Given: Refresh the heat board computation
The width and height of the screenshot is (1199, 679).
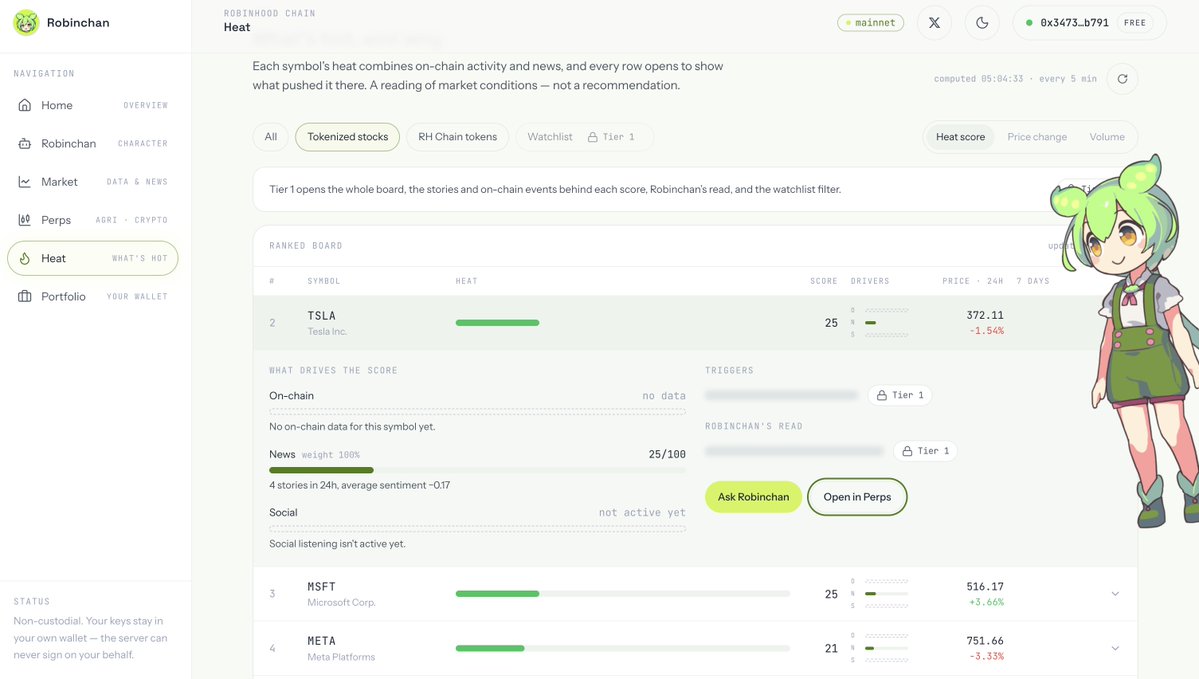Looking at the screenshot, I should coord(1123,79).
